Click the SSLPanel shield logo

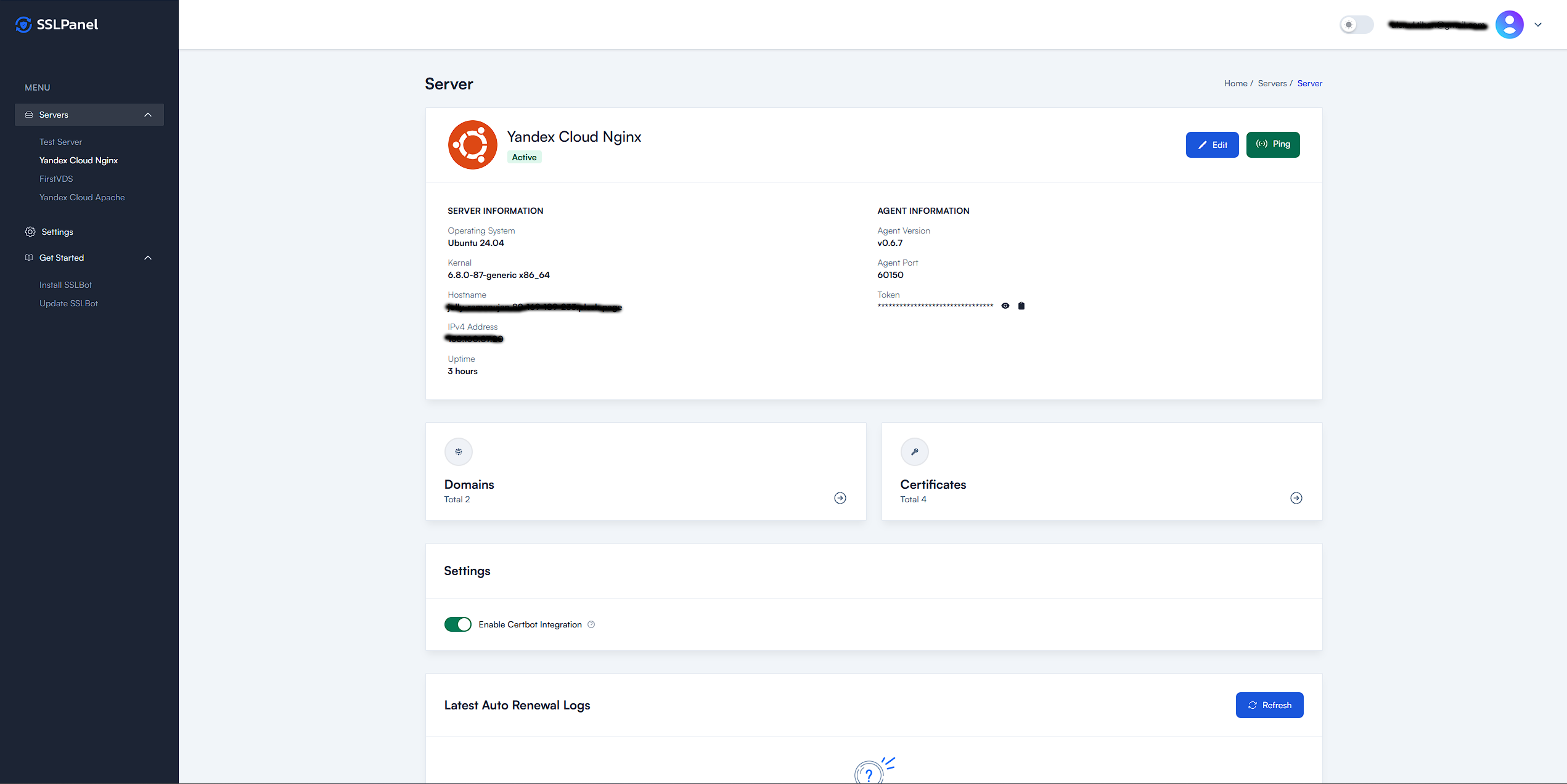(23, 25)
